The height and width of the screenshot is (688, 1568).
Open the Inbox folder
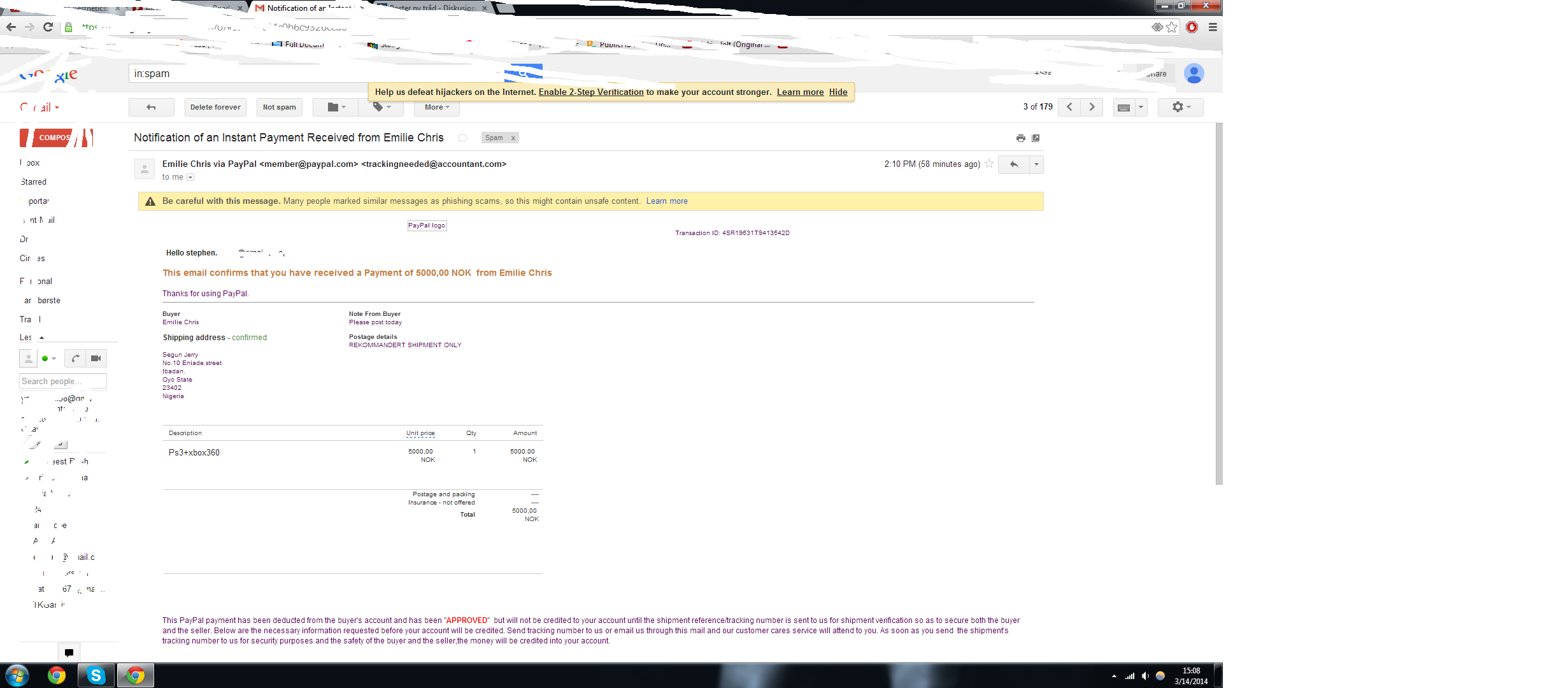coord(30,163)
